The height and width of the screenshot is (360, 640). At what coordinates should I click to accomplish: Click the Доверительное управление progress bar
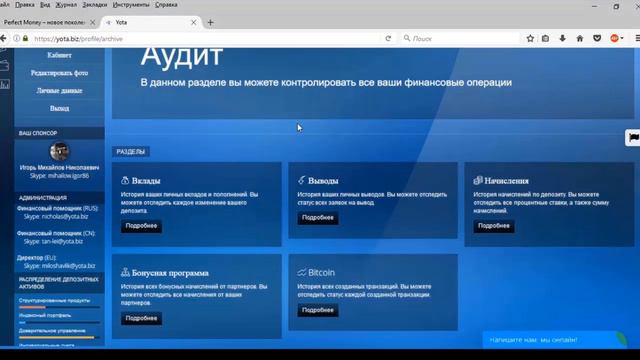pos(60,337)
